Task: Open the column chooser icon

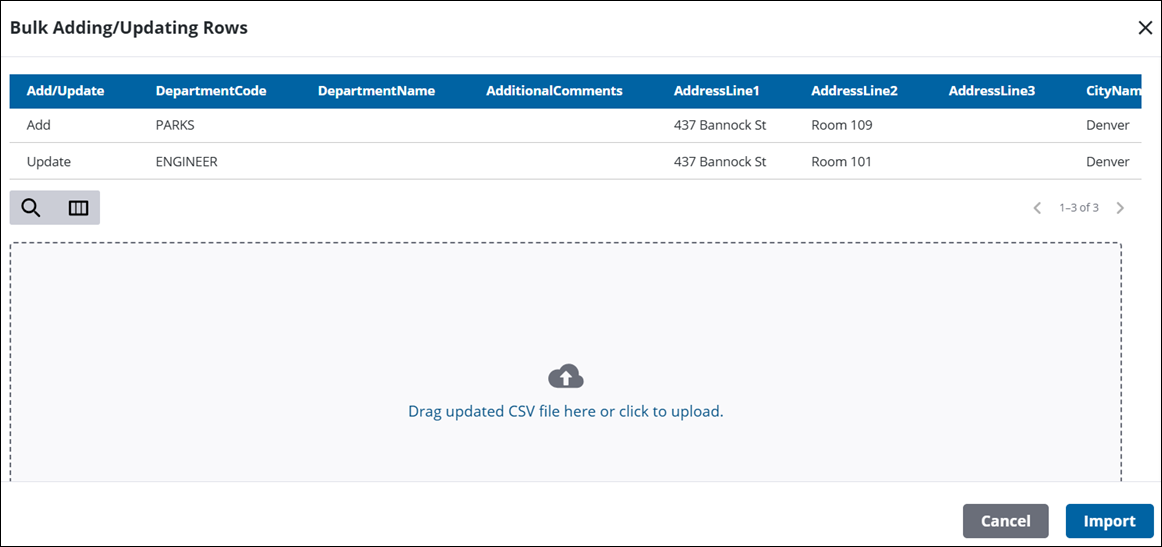Action: tap(78, 208)
